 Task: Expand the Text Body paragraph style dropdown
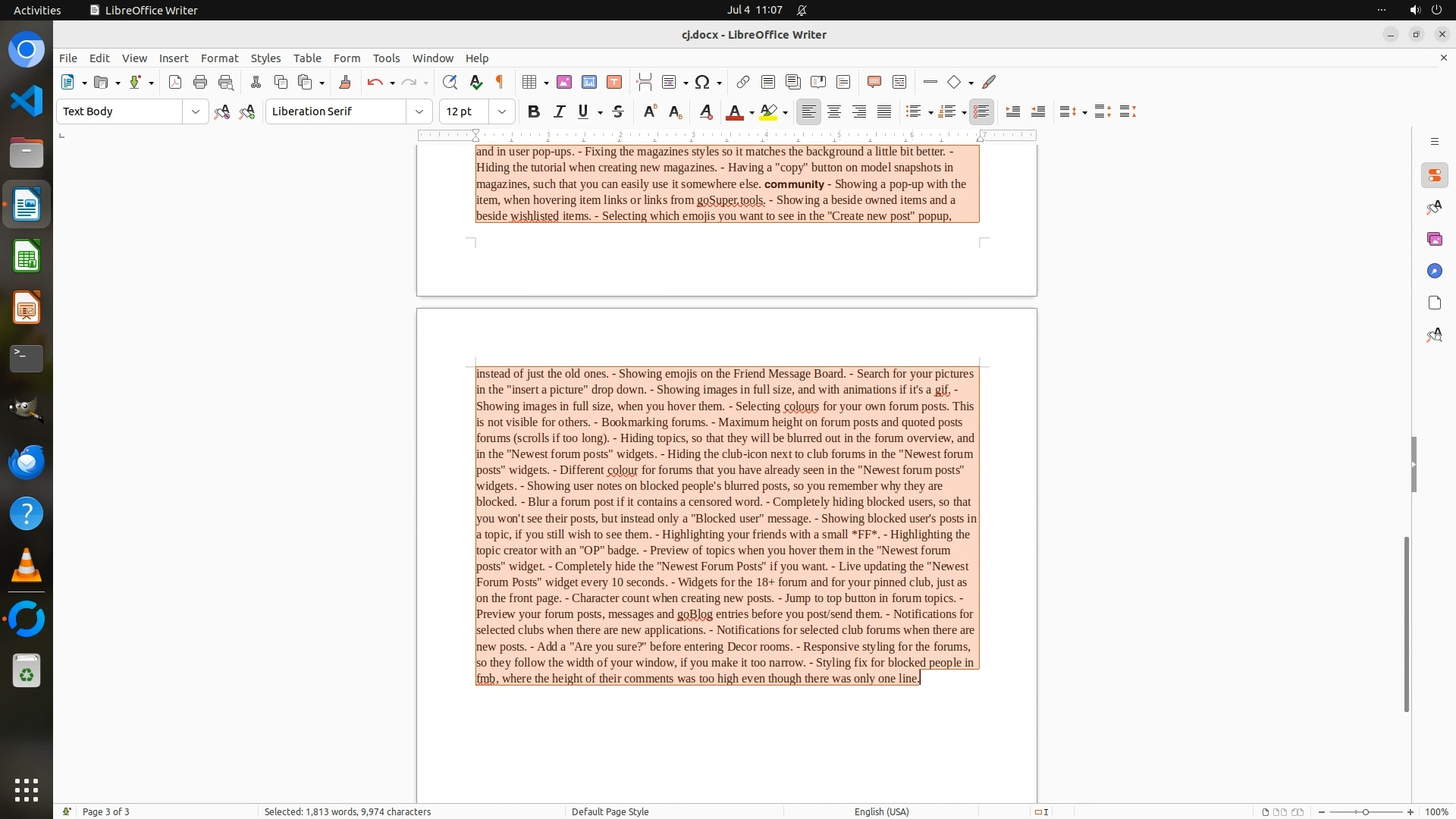[x=195, y=111]
